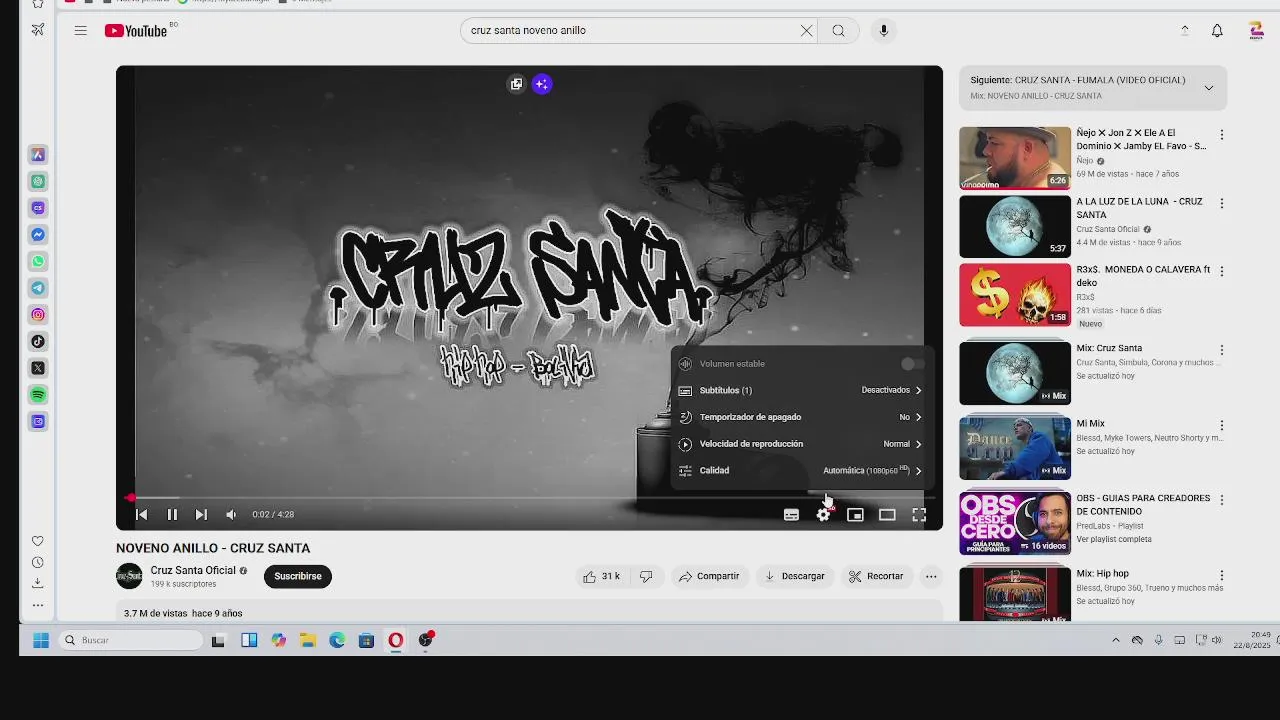Open the account avatar menu
This screenshot has height=720, width=1280.
[1256, 31]
